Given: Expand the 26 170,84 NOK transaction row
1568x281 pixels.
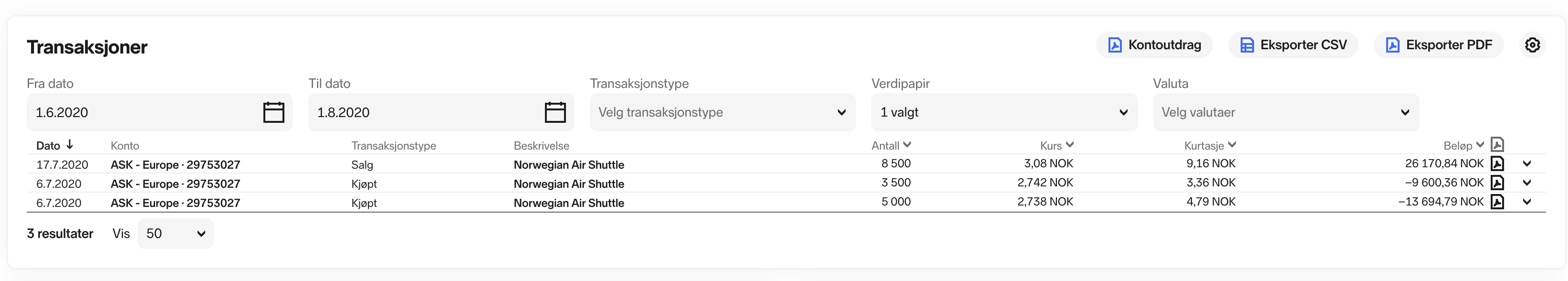Looking at the screenshot, I should (1526, 163).
